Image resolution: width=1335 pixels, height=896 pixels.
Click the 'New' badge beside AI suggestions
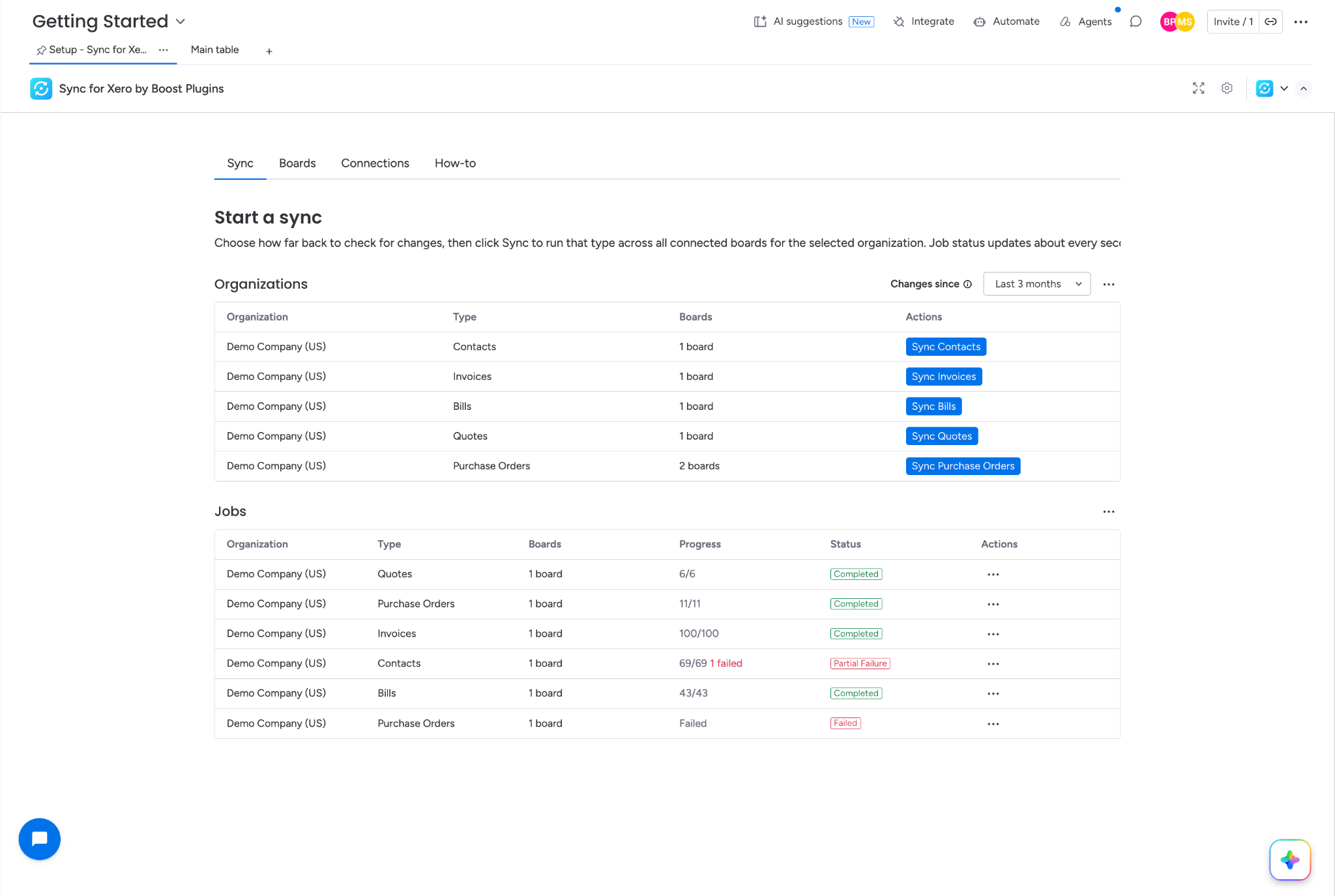861,22
